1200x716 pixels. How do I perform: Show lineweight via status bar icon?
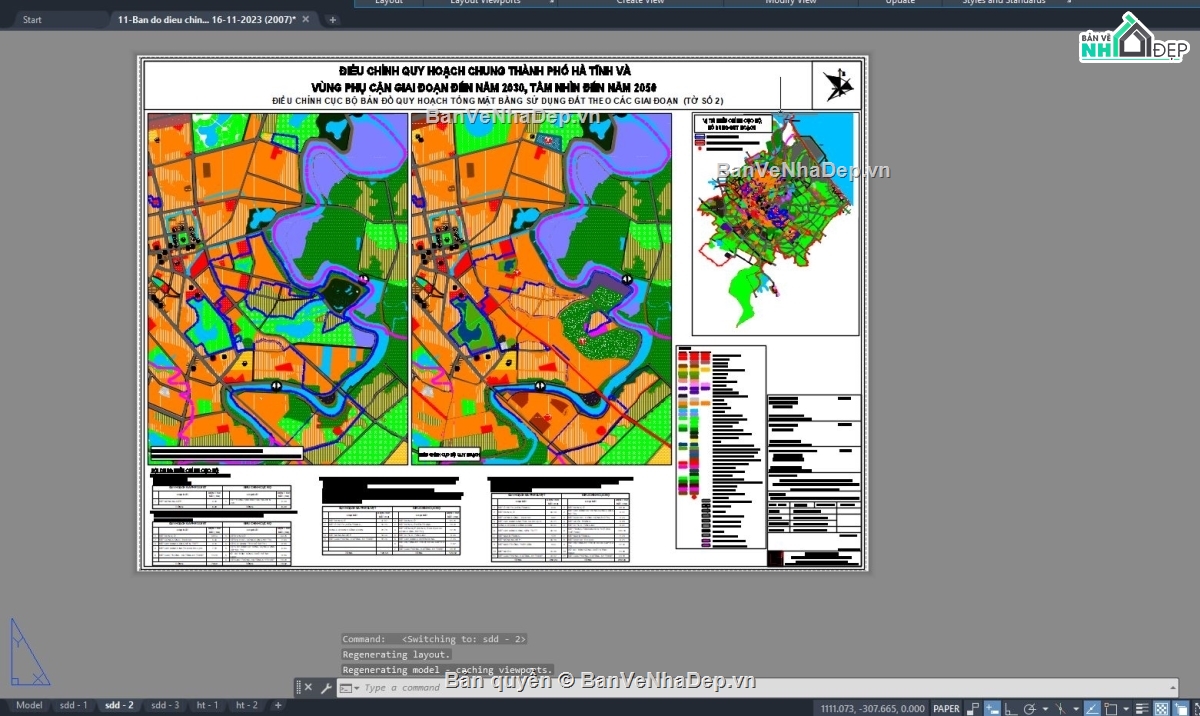(x=1142, y=708)
